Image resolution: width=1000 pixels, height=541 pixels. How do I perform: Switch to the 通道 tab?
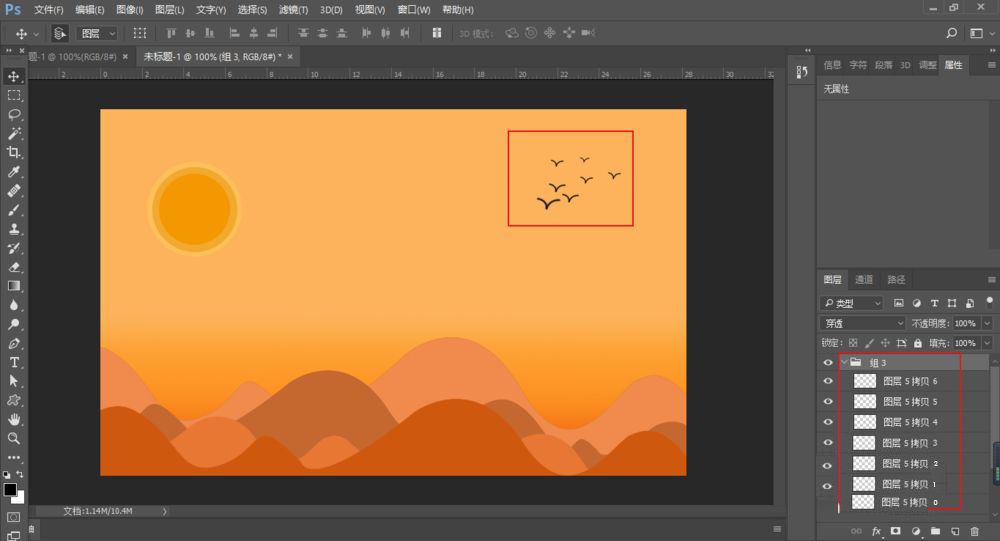point(864,280)
